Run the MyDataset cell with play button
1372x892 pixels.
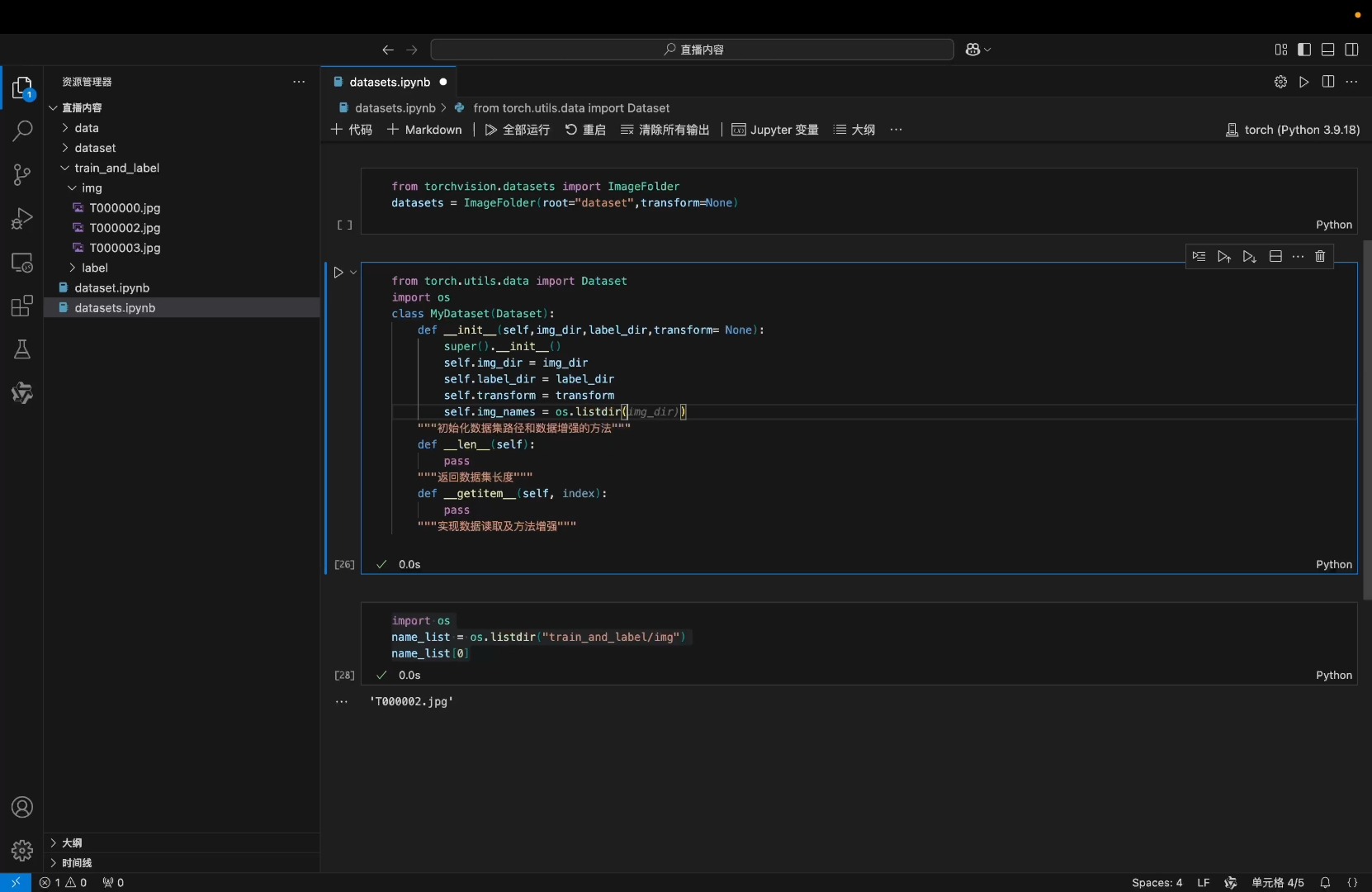coord(338,273)
